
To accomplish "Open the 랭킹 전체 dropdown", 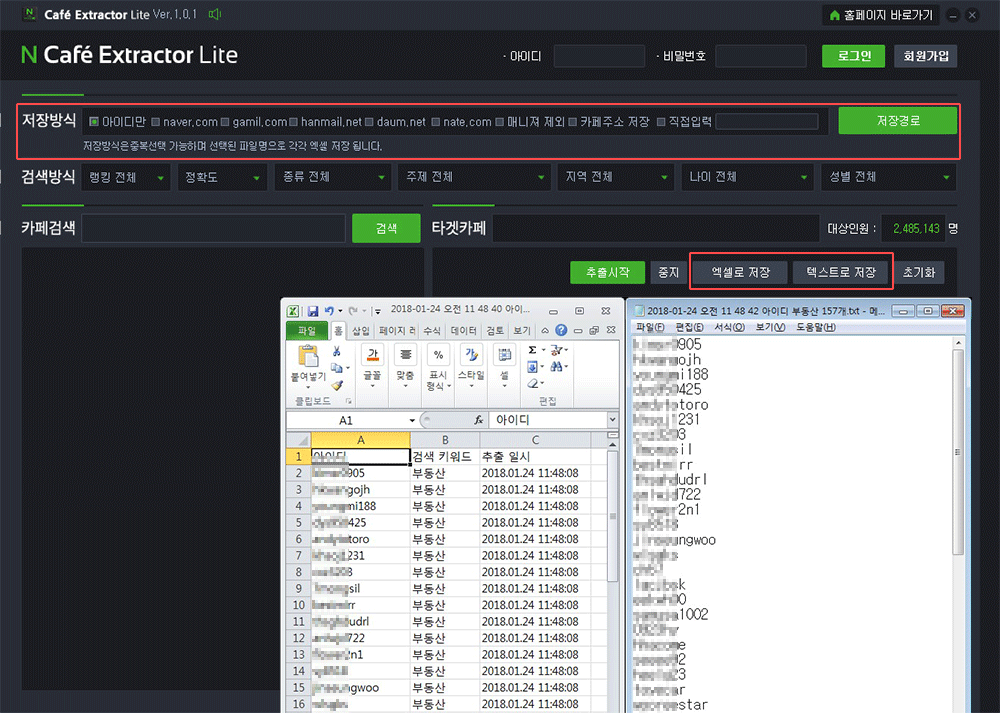I will pos(126,177).
